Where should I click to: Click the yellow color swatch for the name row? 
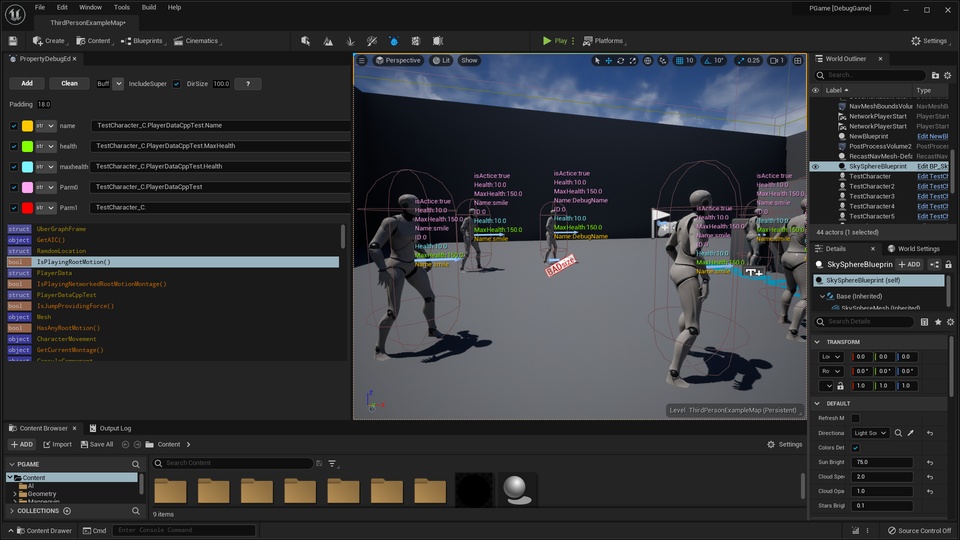click(27, 126)
